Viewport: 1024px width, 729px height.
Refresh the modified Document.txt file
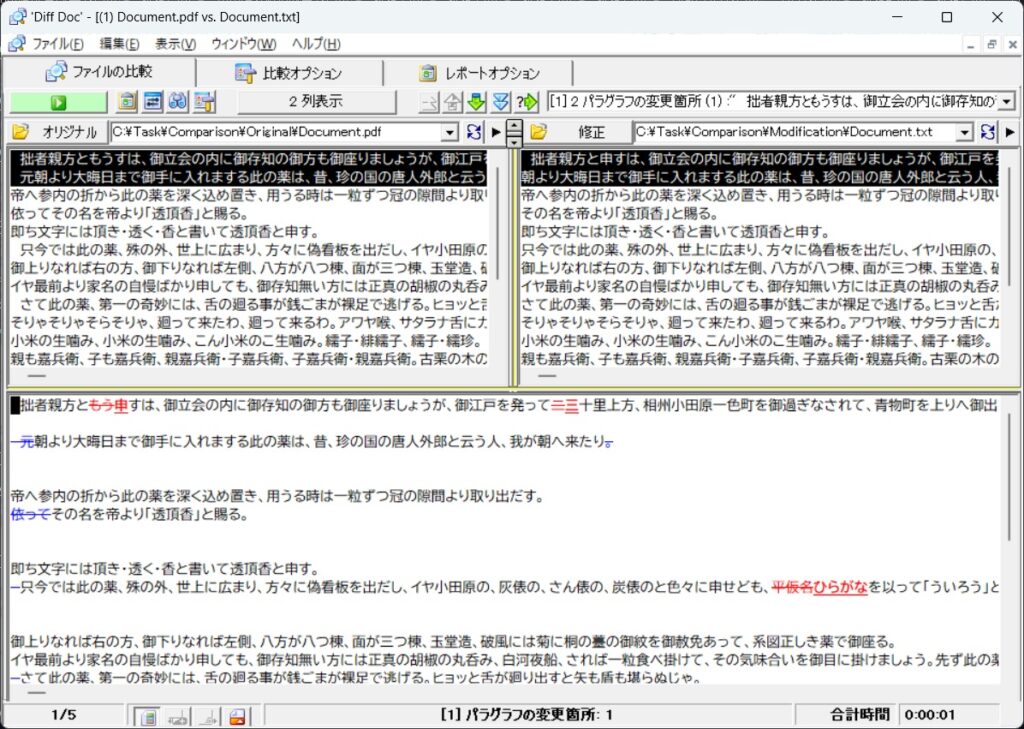click(987, 132)
